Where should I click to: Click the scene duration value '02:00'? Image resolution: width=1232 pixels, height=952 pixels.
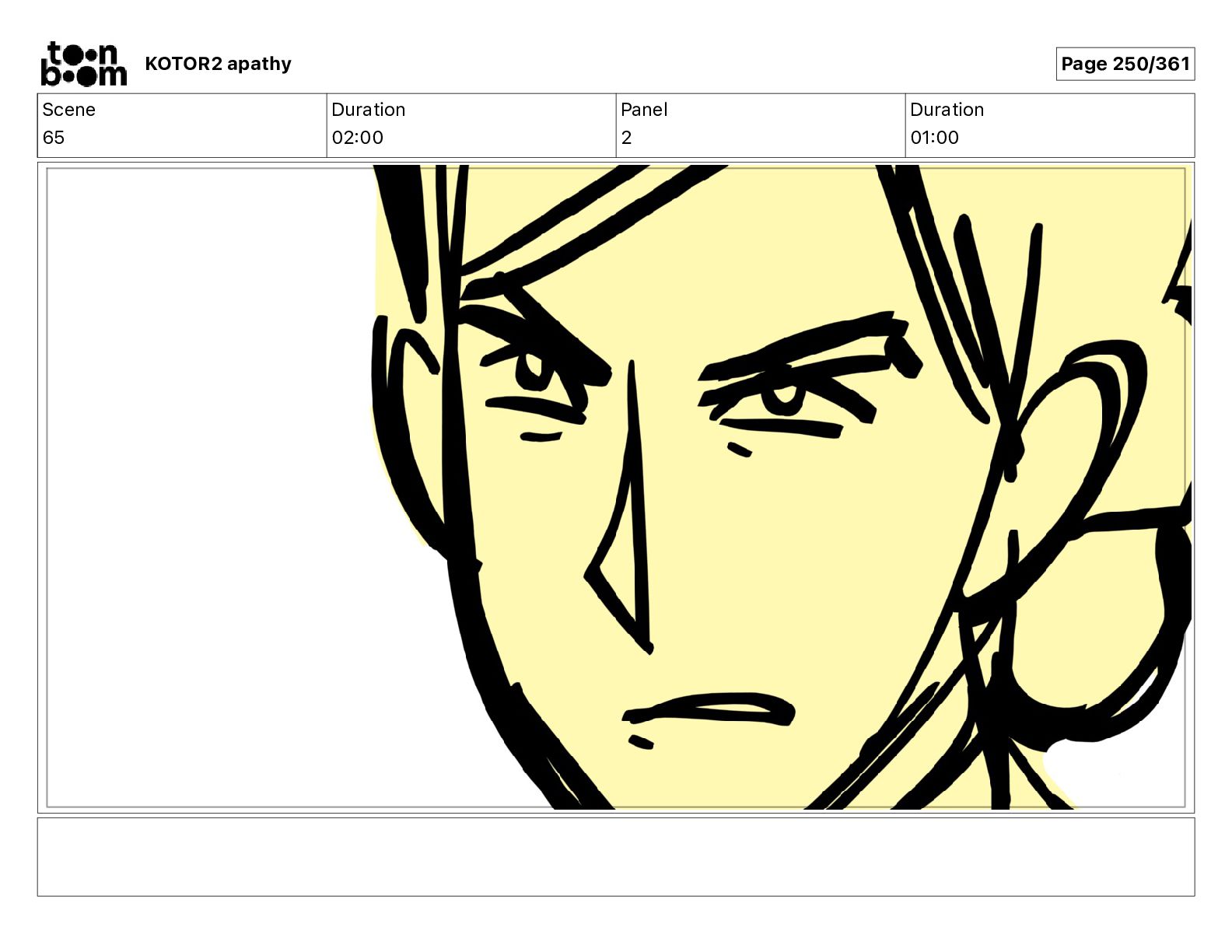click(358, 138)
